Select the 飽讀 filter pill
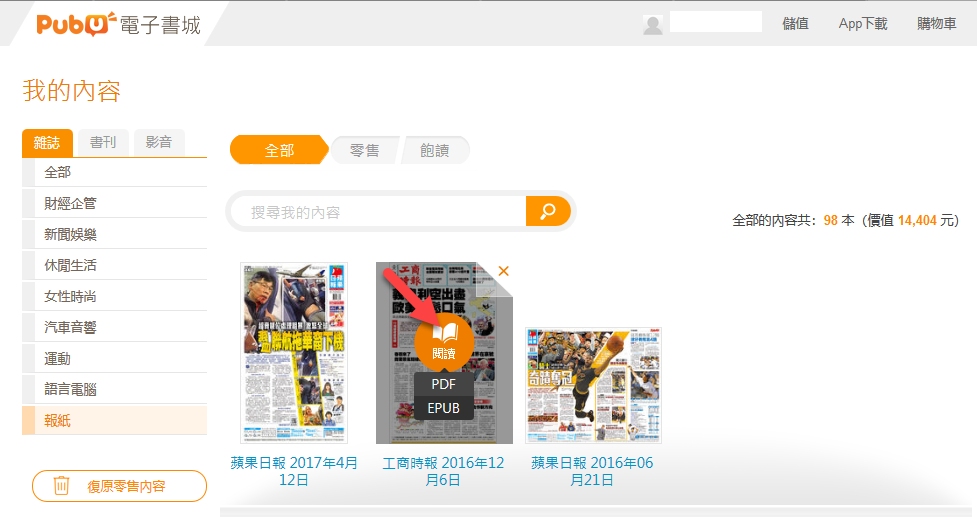 tap(434, 150)
